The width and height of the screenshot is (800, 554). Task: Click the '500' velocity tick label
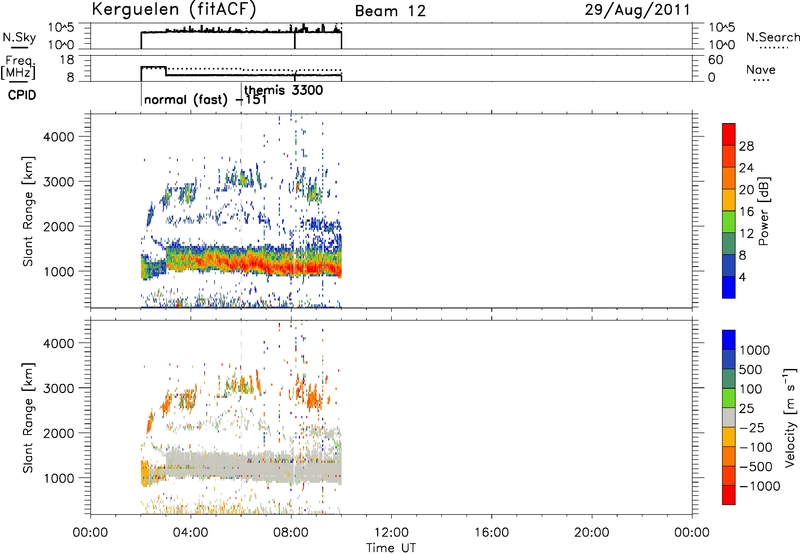(x=750, y=370)
